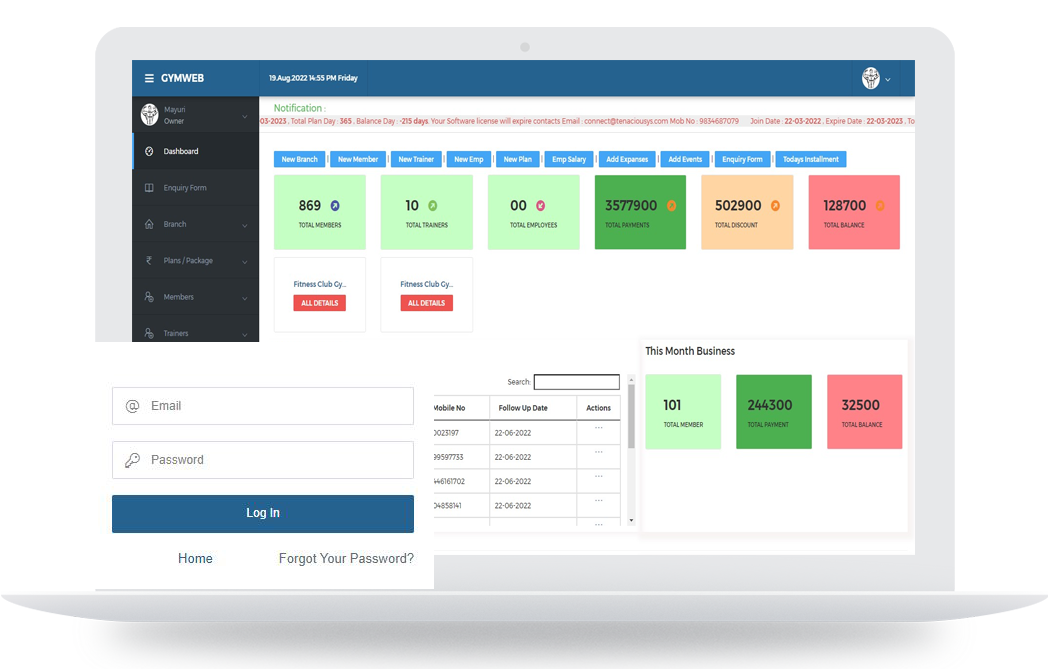
Task: Click the New Member button
Action: click(x=358, y=159)
